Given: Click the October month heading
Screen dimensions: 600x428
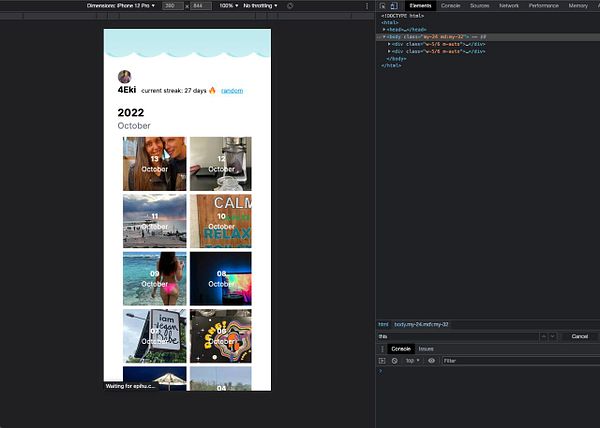Looking at the screenshot, I should (x=134, y=126).
